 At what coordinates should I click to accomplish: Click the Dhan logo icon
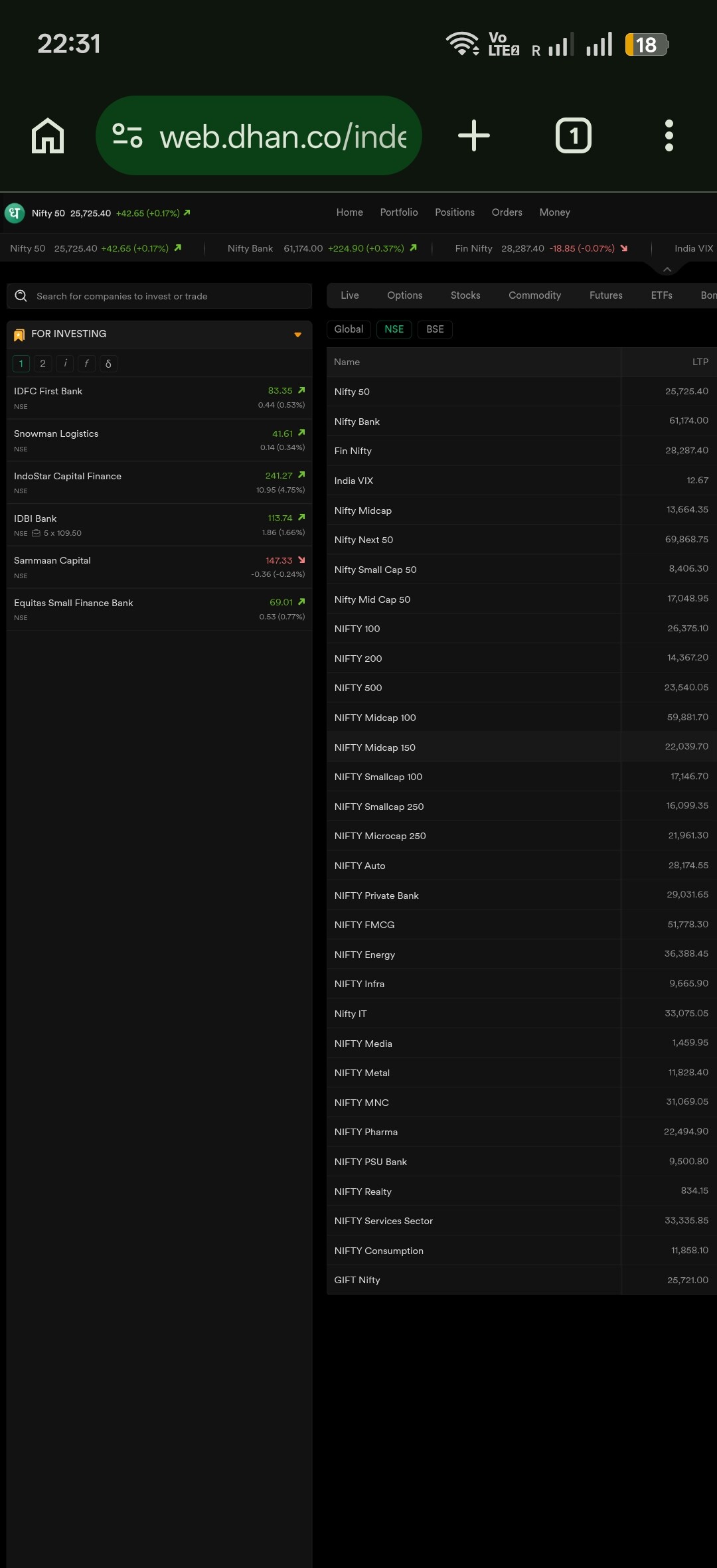15,213
